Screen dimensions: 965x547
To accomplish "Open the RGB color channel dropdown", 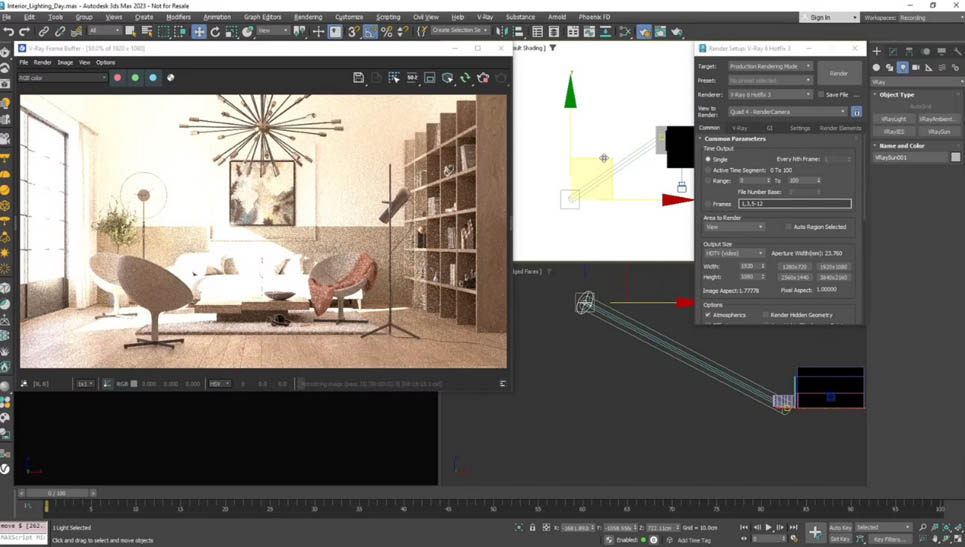I will point(62,78).
